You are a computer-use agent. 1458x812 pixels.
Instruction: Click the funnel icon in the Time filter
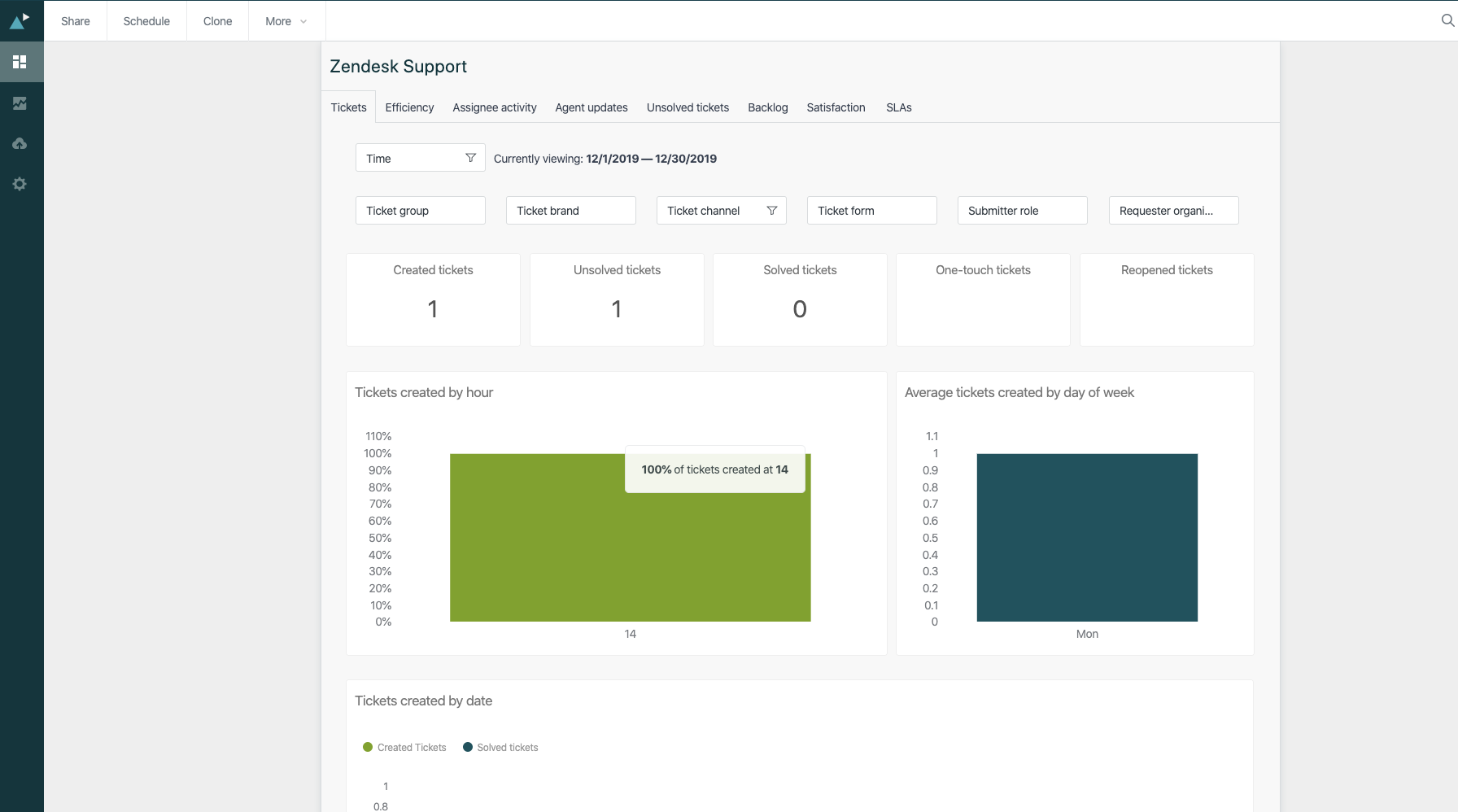(x=470, y=158)
